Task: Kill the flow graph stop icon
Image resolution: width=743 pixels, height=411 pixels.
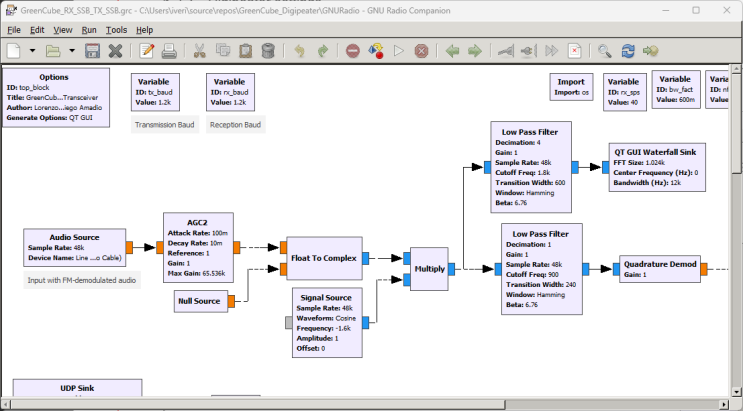Action: pos(421,51)
